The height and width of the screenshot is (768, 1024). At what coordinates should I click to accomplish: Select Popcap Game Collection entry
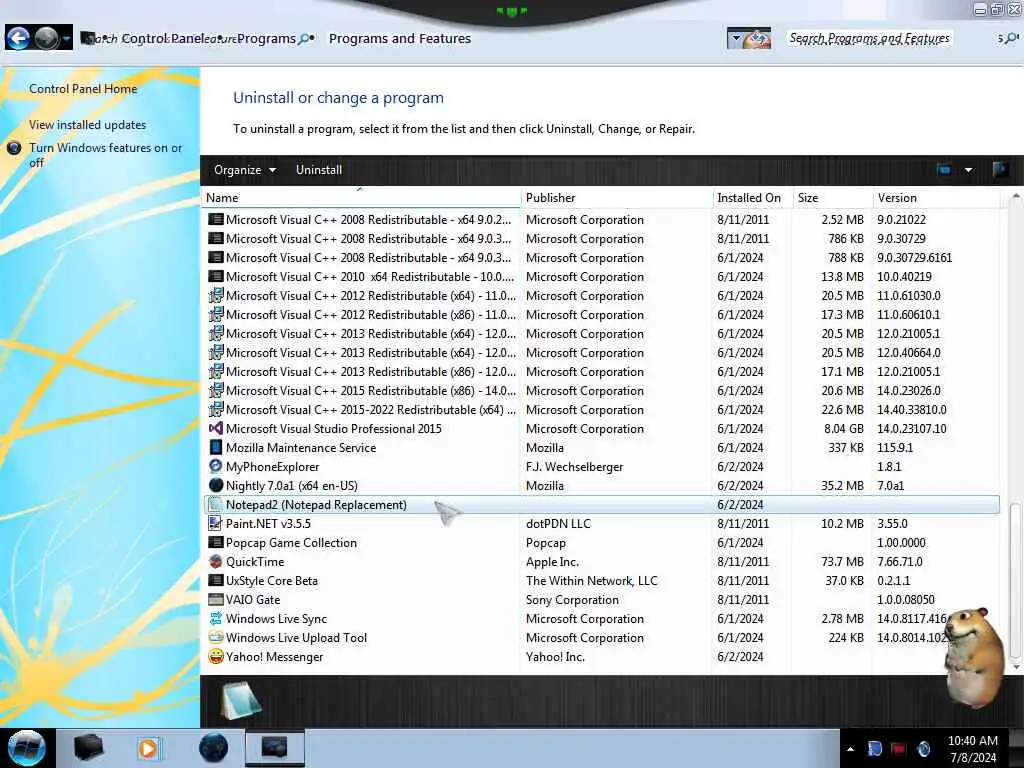601,542
